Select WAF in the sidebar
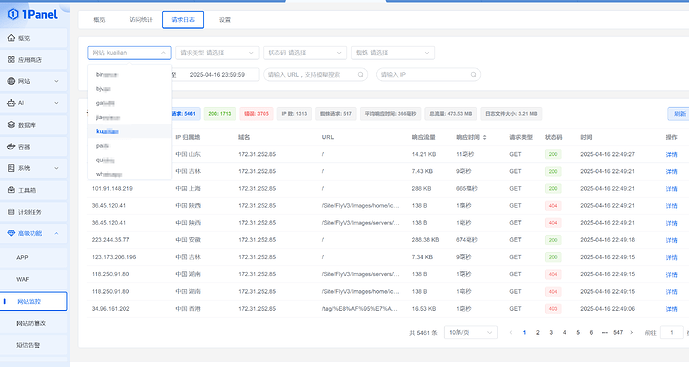689x367 pixels. tap(23, 279)
